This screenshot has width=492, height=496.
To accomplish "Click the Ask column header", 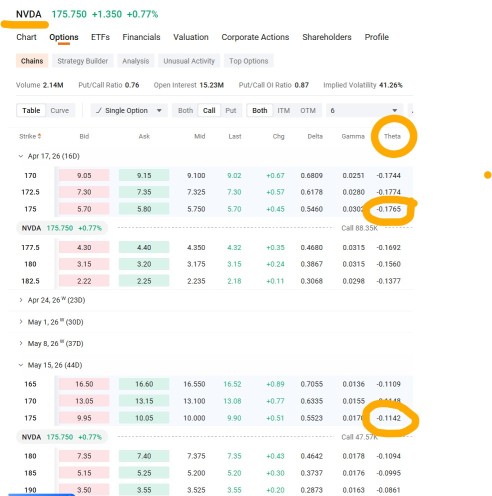I will pos(144,136).
